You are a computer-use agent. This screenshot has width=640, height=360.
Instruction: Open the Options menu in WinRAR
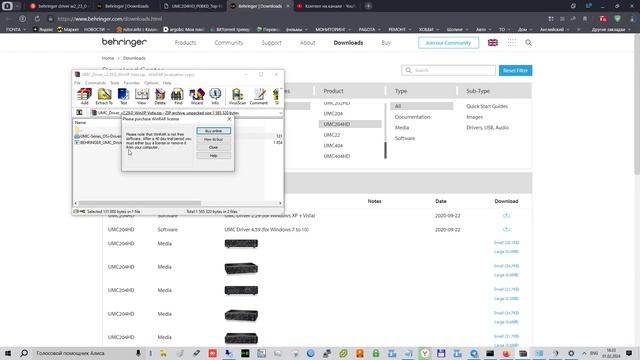[x=151, y=83]
